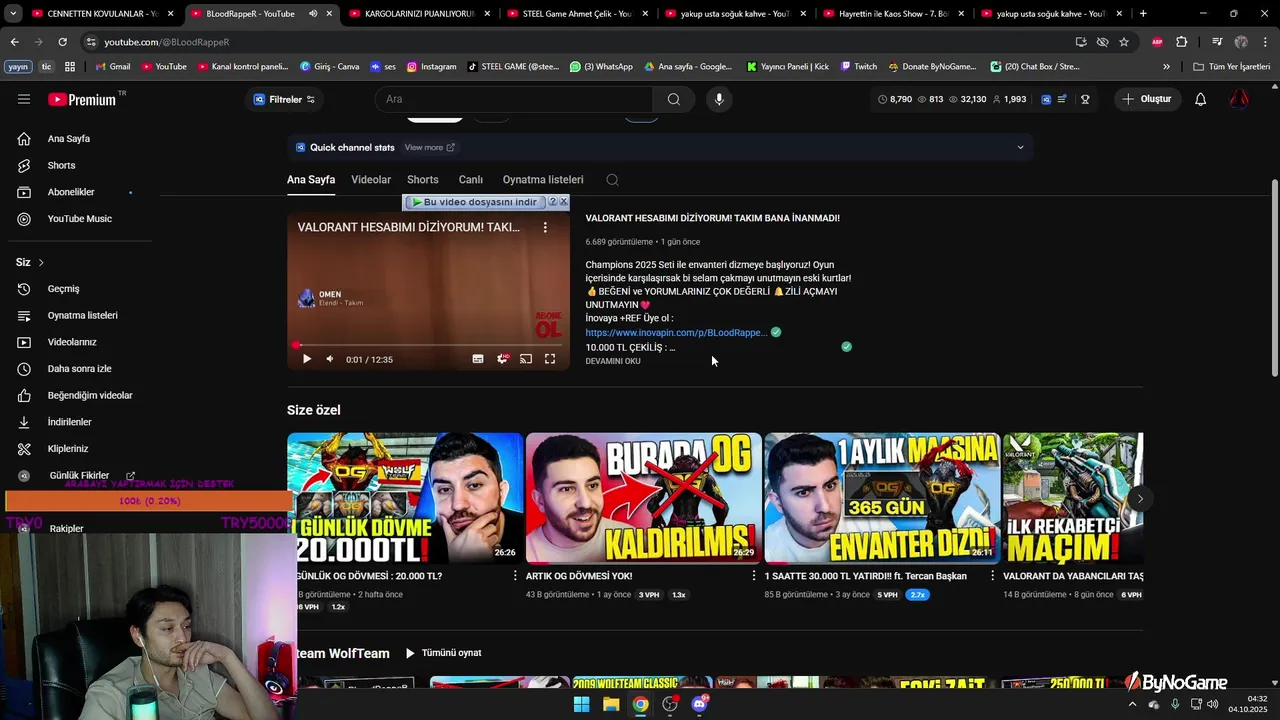Switch to the STEEL Game Ahmet Çelik browser tab
This screenshot has width=1280, height=720.
[575, 14]
